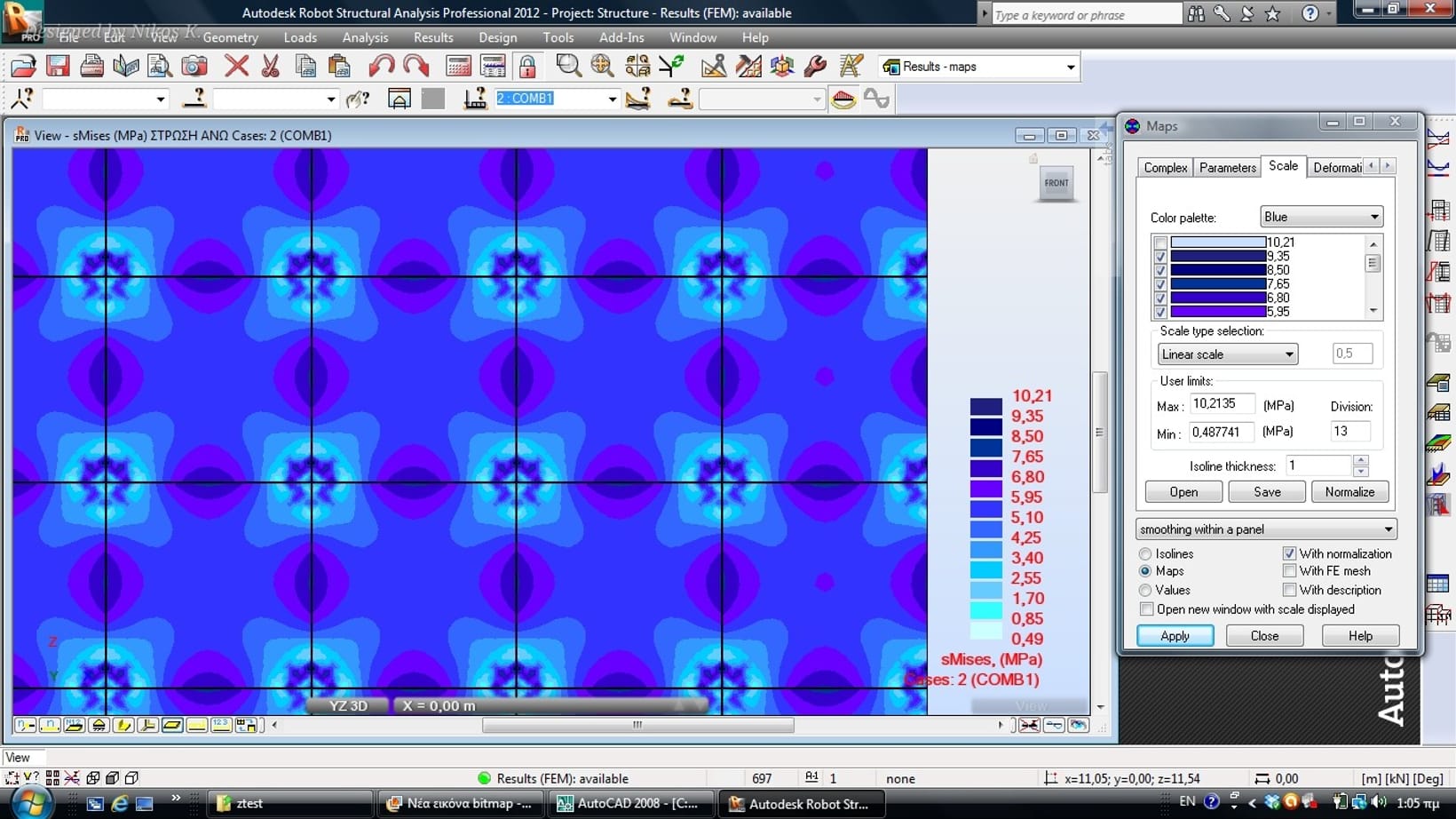Click the calculator icon in toolbar
This screenshot has width=1456, height=819.
[x=458, y=67]
